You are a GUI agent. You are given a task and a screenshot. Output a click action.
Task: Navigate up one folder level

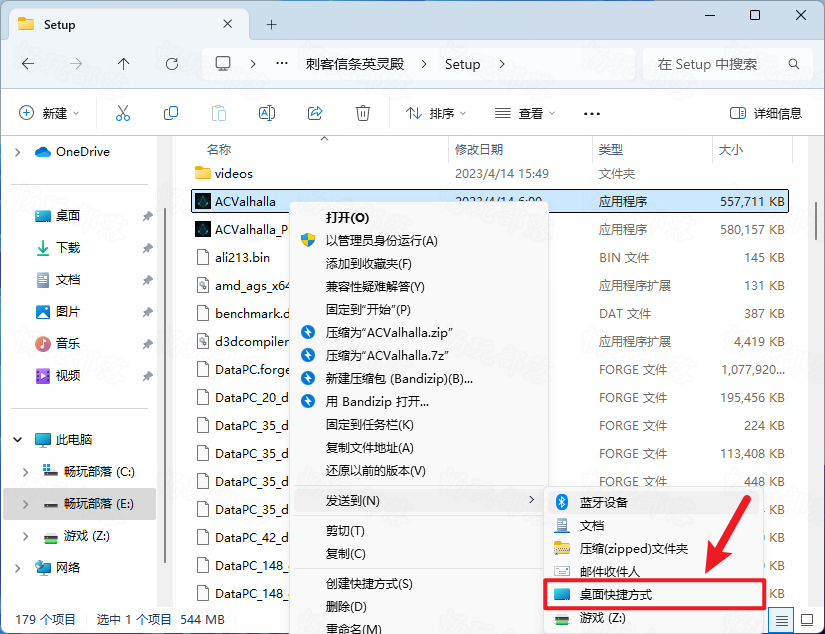click(123, 64)
